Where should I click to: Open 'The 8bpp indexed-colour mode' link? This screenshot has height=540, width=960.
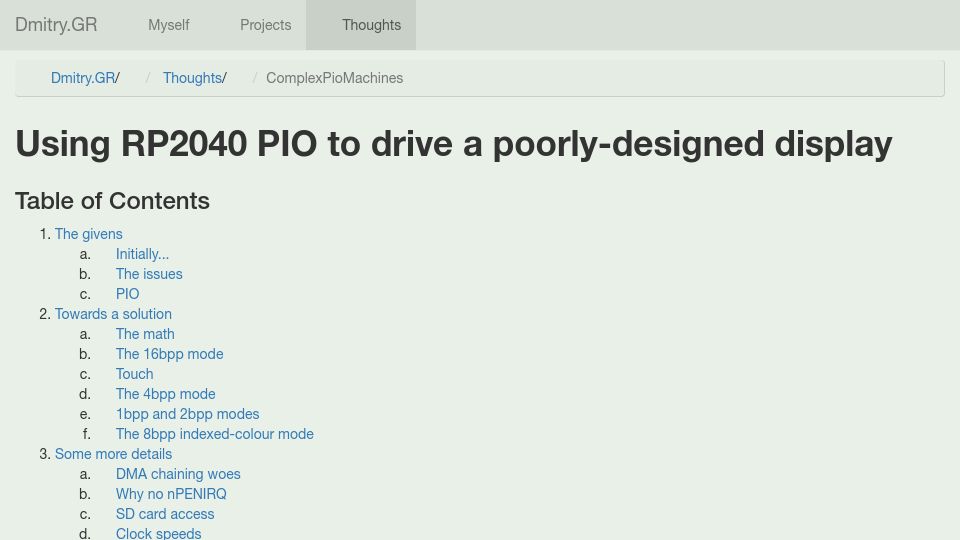tap(214, 434)
